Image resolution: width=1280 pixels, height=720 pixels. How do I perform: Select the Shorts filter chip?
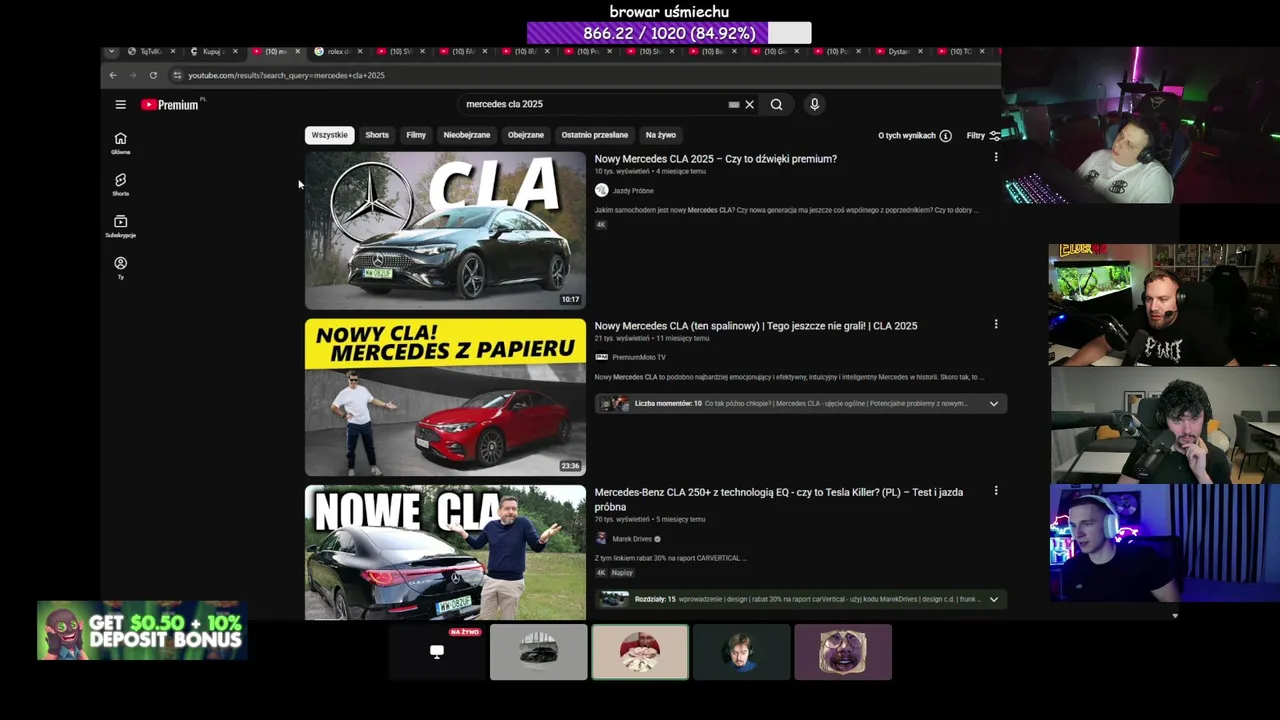tap(377, 135)
